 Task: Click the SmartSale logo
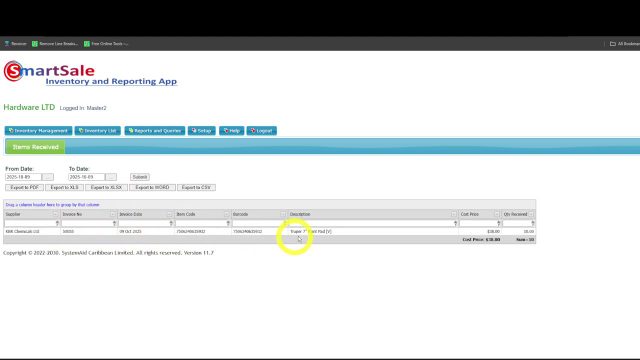tap(91, 73)
